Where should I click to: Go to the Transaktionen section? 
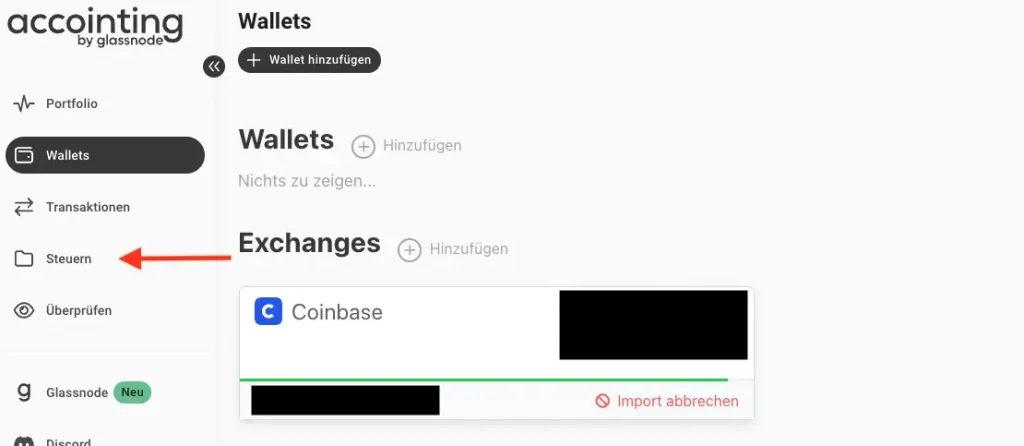[x=88, y=207]
